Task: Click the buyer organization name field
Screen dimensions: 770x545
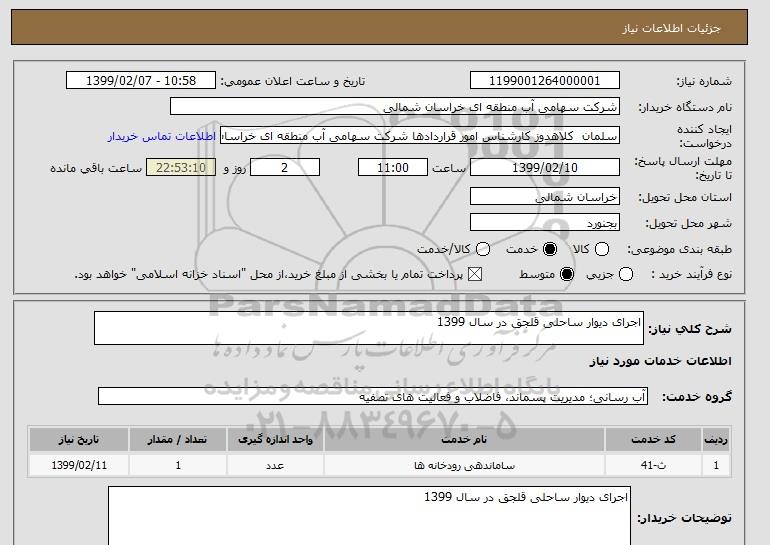Action: (x=395, y=107)
